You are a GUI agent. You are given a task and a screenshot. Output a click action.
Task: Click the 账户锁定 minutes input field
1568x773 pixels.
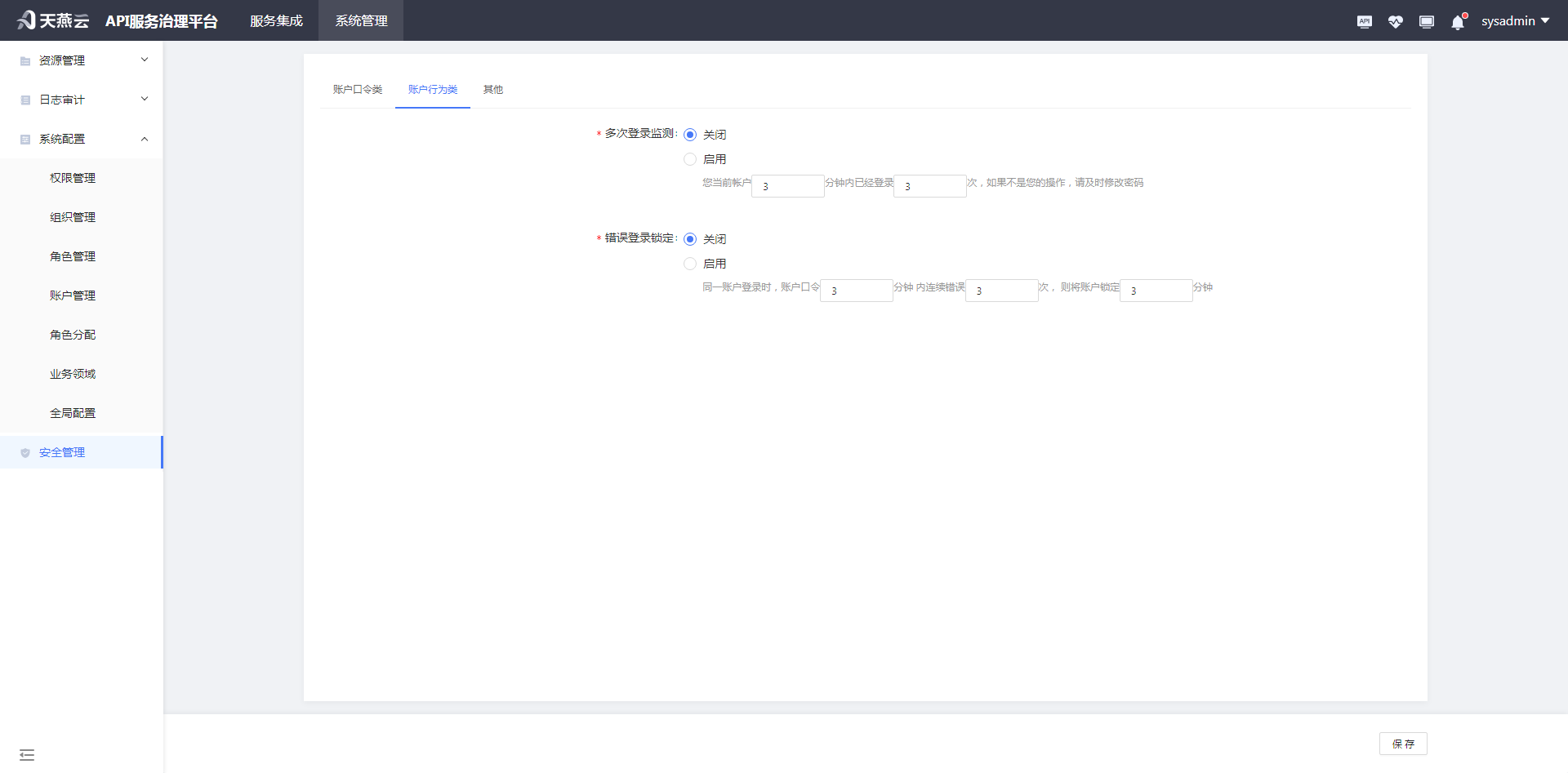pos(1156,291)
